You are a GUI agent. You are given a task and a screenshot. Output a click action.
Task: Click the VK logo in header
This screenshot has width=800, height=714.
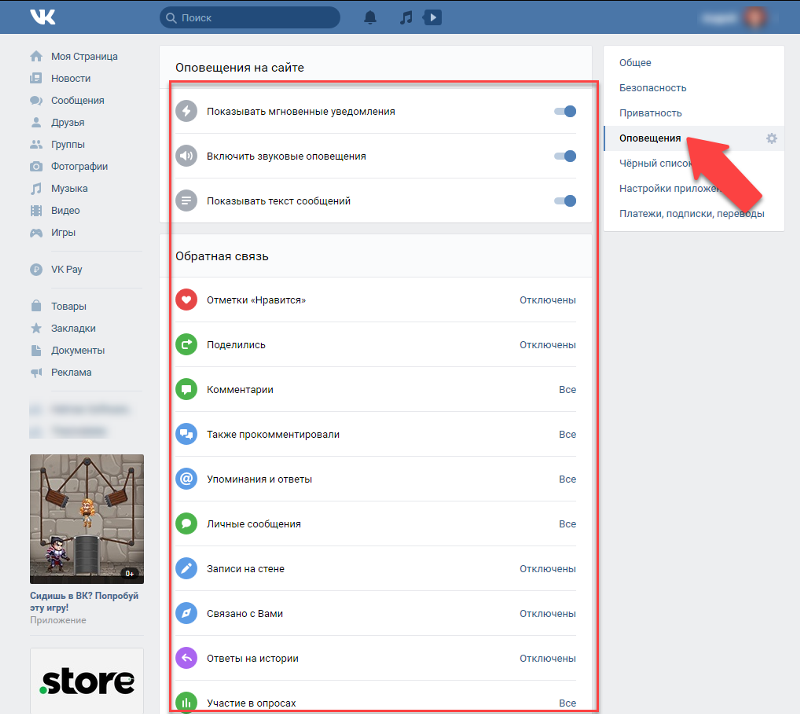tap(42, 17)
